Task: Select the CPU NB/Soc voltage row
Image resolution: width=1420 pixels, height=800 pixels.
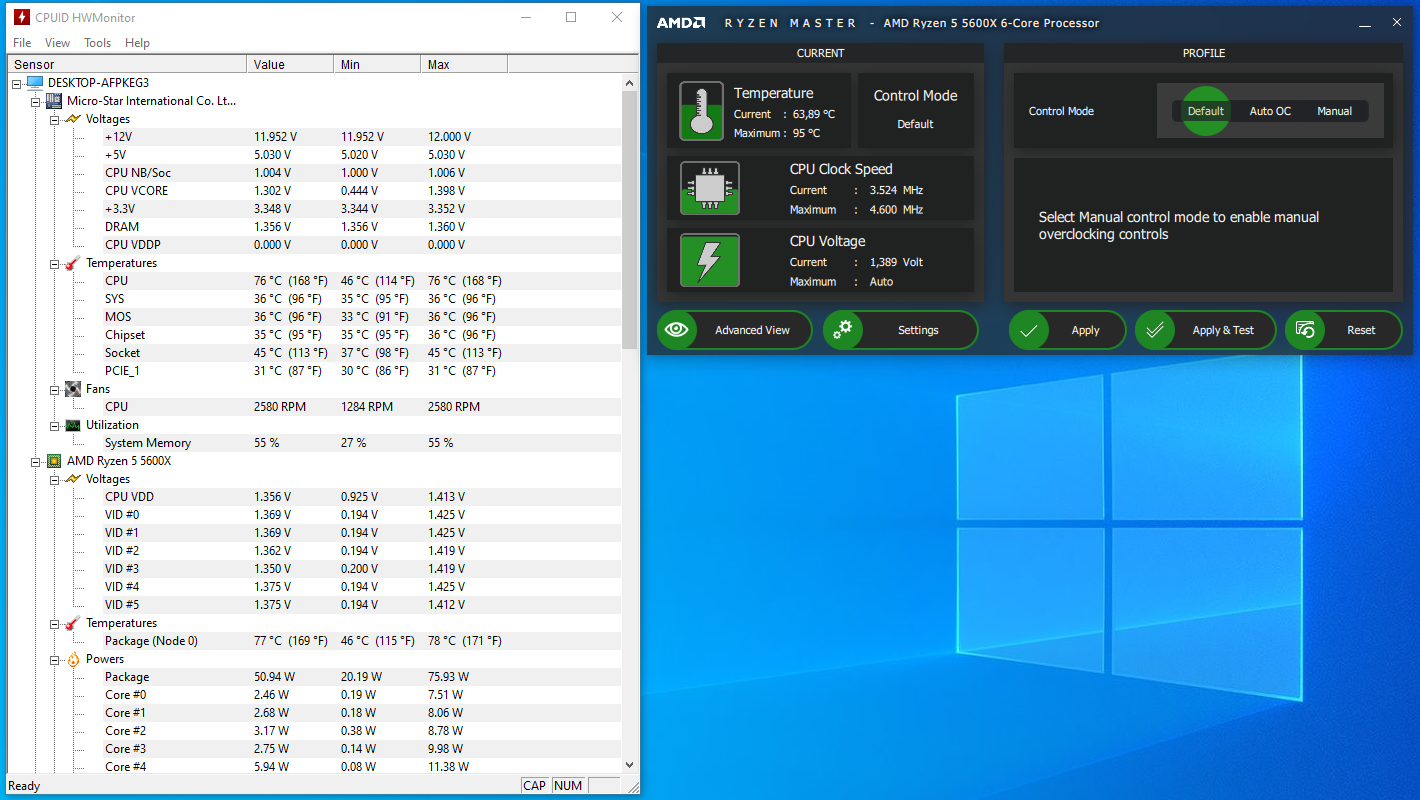Action: tap(314, 173)
